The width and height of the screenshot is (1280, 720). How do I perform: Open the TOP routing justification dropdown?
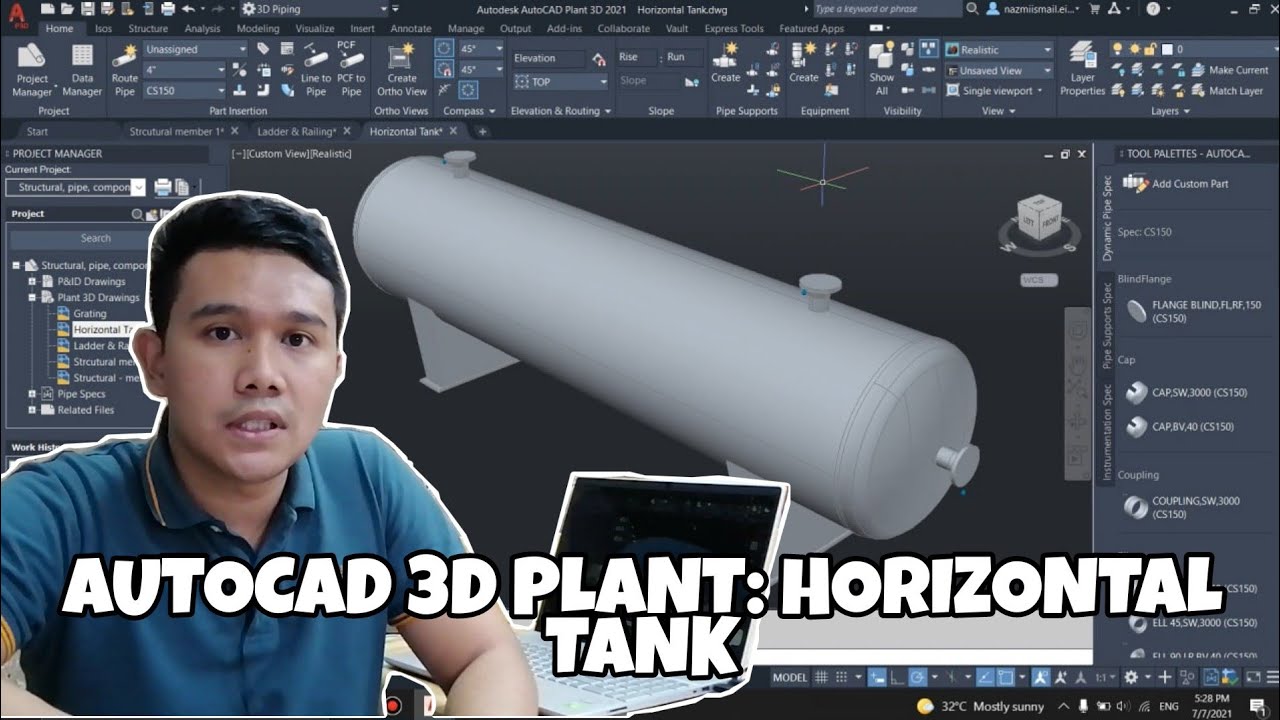tap(561, 82)
